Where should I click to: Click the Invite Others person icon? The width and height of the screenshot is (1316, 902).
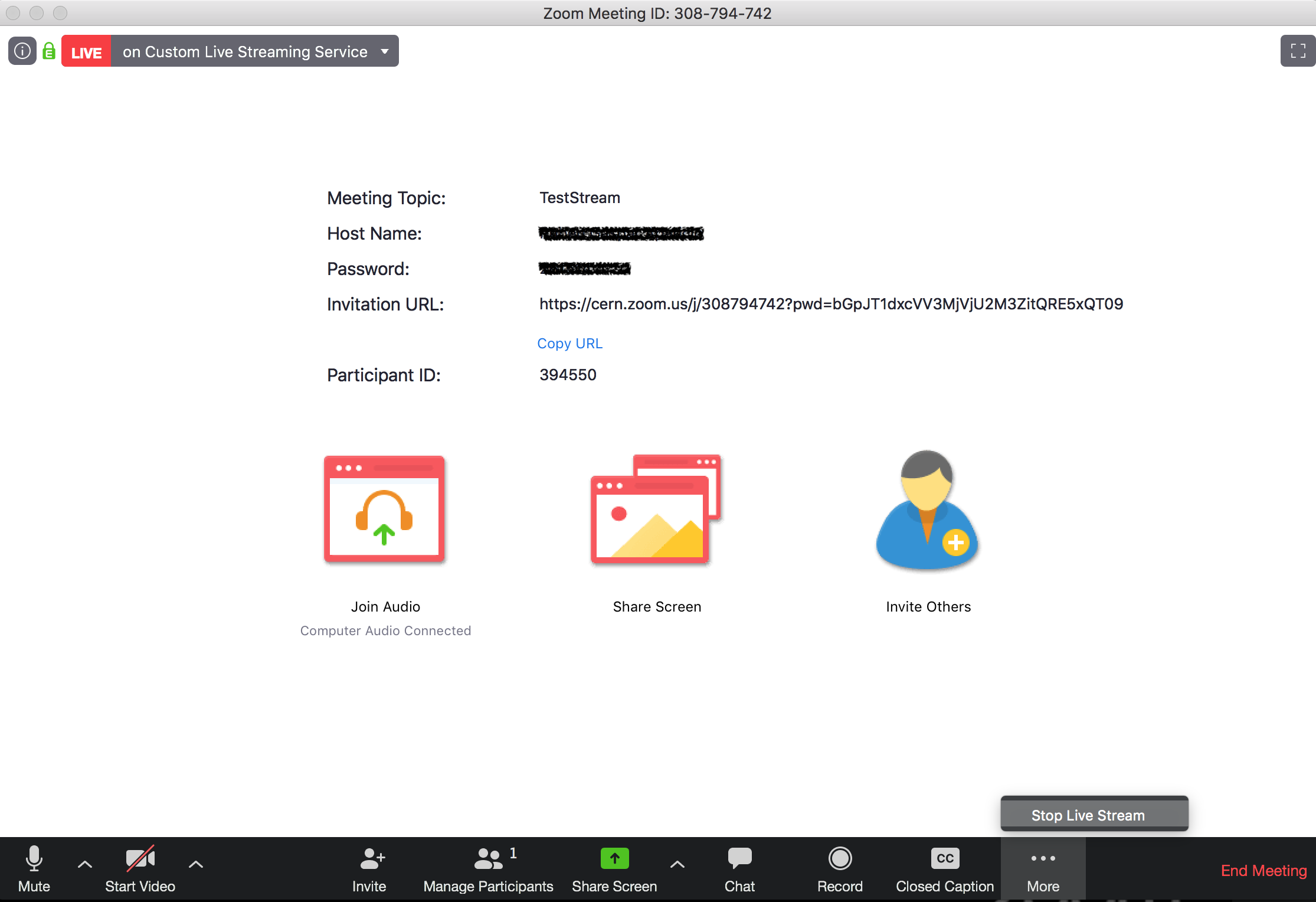(927, 509)
